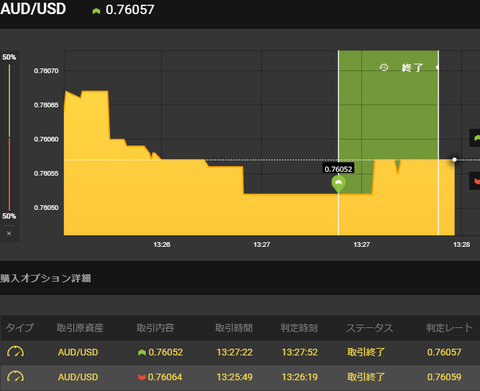Click the history clock icon beside 終了
Screen dimensions: 480x391
click(384, 68)
